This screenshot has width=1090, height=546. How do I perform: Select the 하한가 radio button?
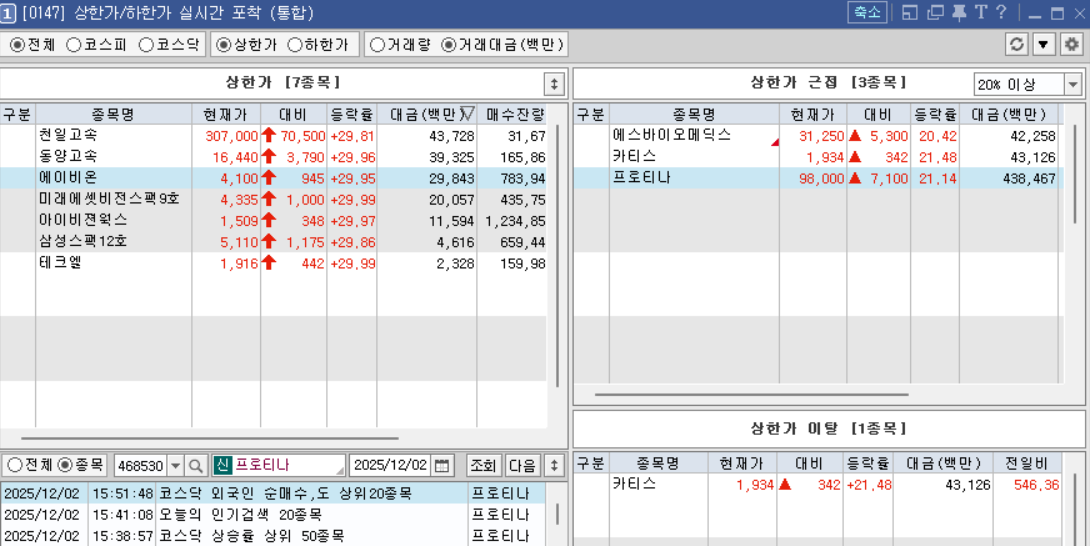point(295,45)
